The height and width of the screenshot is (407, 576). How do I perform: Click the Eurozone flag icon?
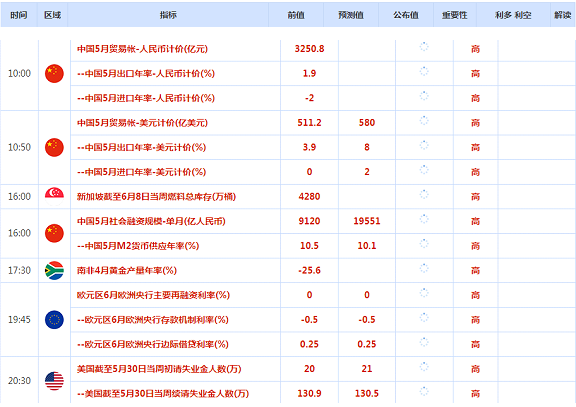pyautogui.click(x=54, y=320)
